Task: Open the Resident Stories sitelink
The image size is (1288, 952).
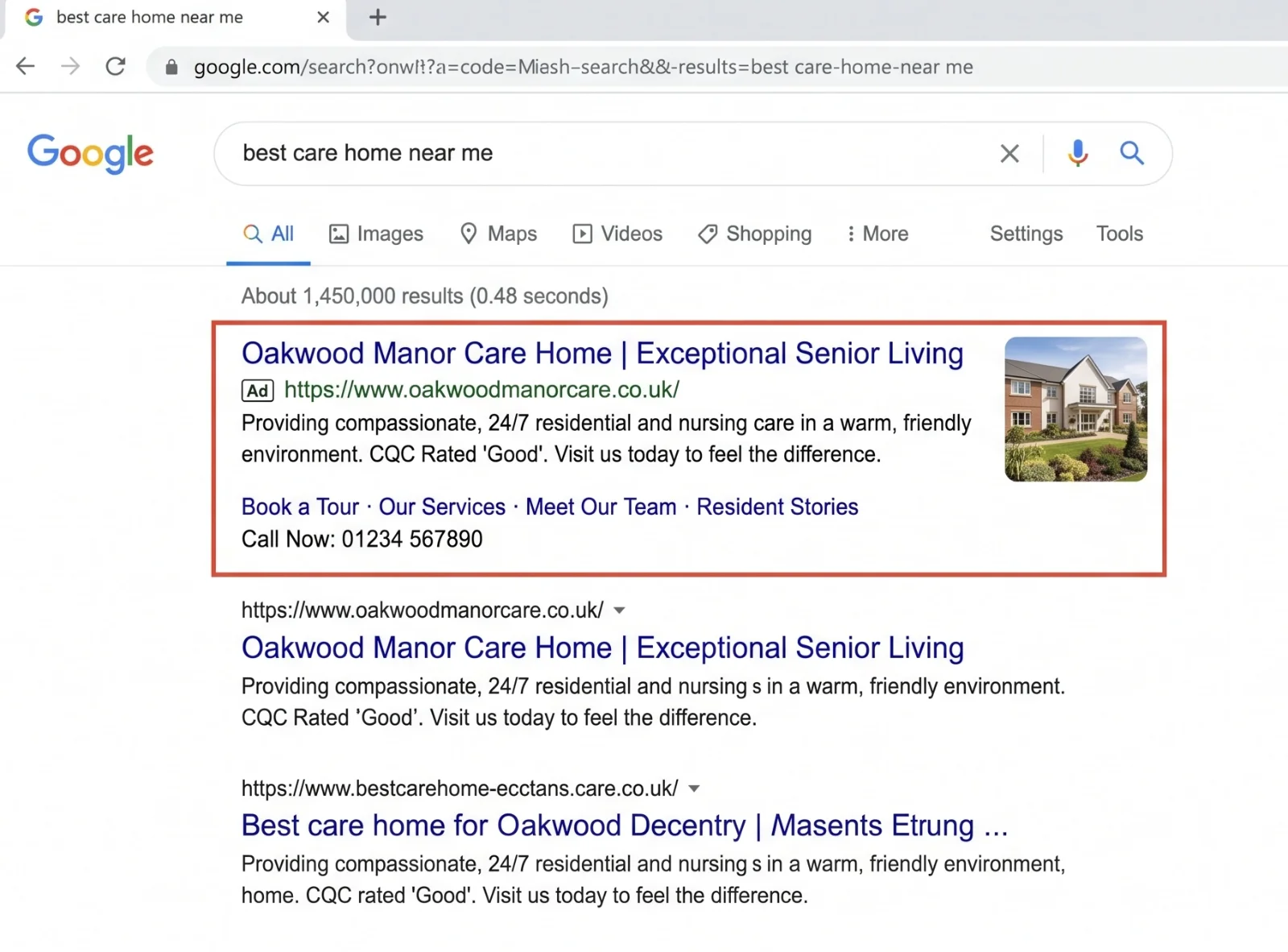Action: coord(778,507)
